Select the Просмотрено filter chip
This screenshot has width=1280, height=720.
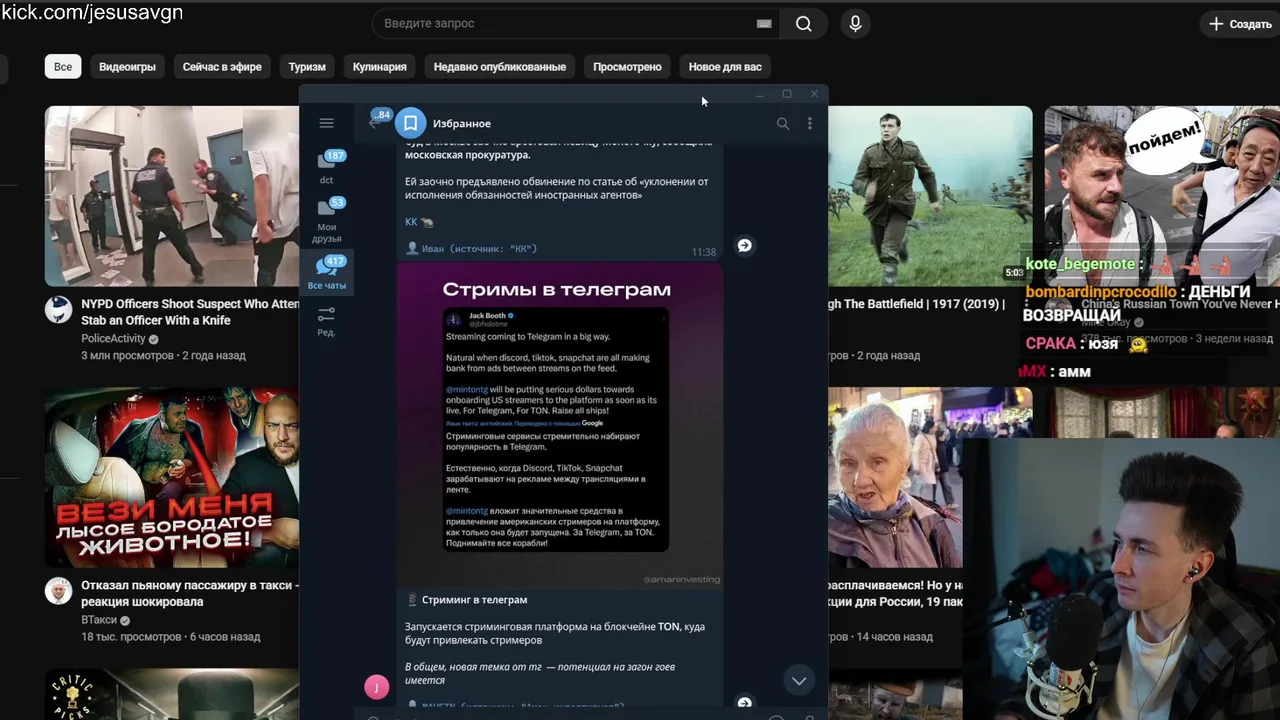click(627, 67)
